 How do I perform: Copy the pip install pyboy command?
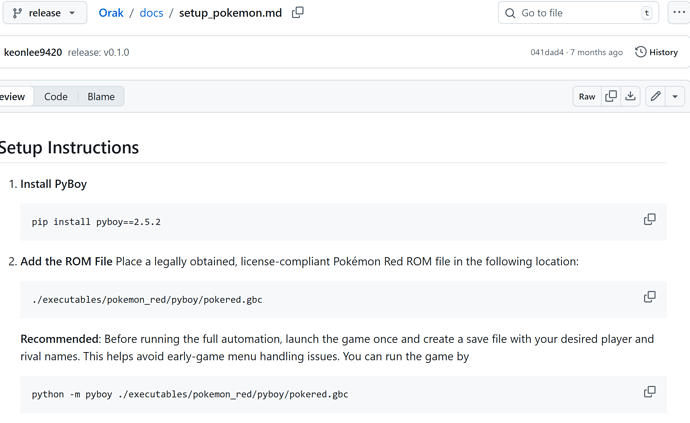(x=649, y=220)
